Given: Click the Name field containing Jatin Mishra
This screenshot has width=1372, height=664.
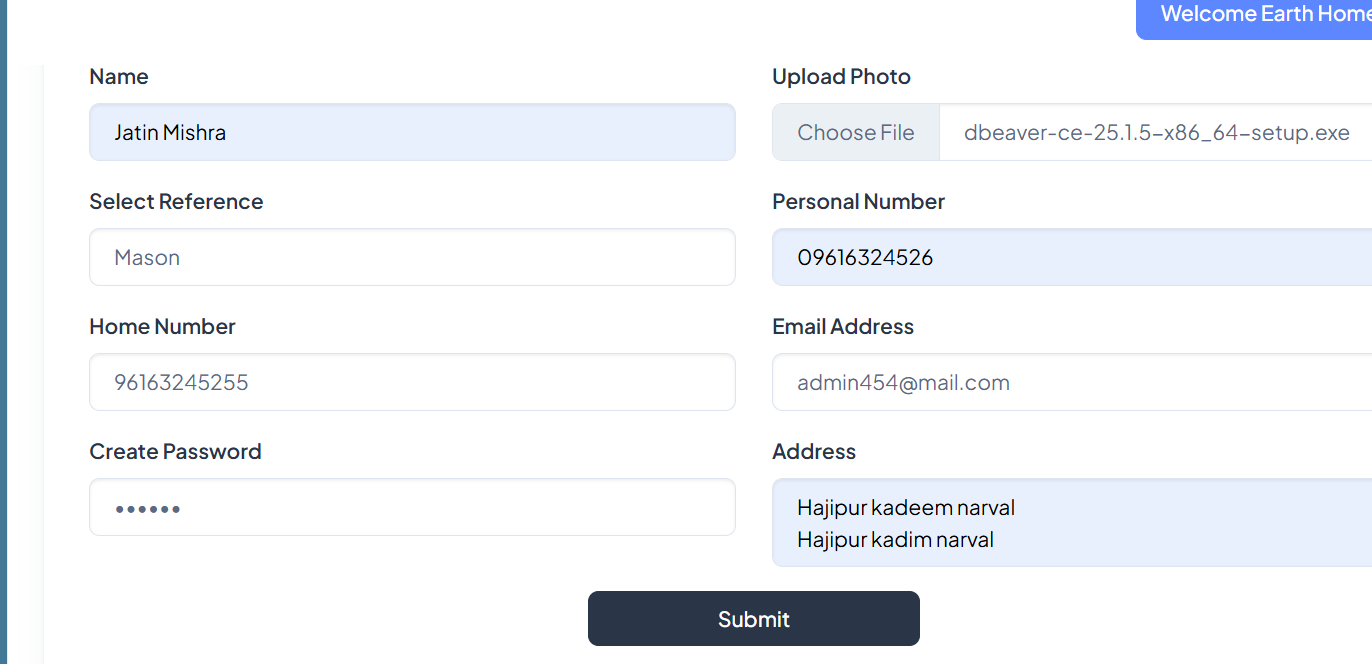Looking at the screenshot, I should (x=412, y=132).
